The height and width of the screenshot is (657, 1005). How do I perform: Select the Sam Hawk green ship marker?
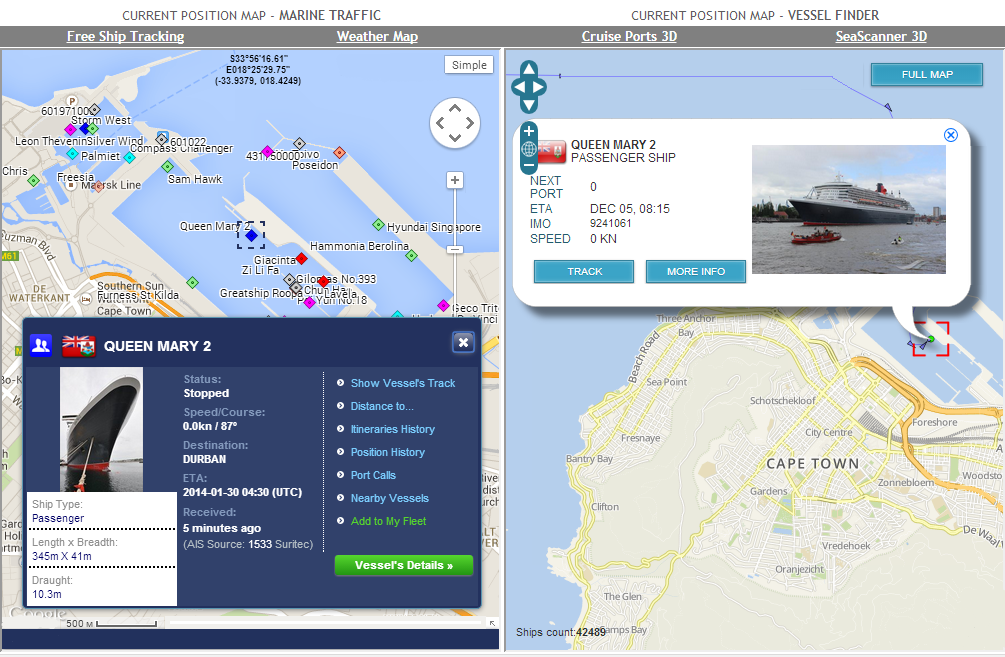[x=168, y=167]
